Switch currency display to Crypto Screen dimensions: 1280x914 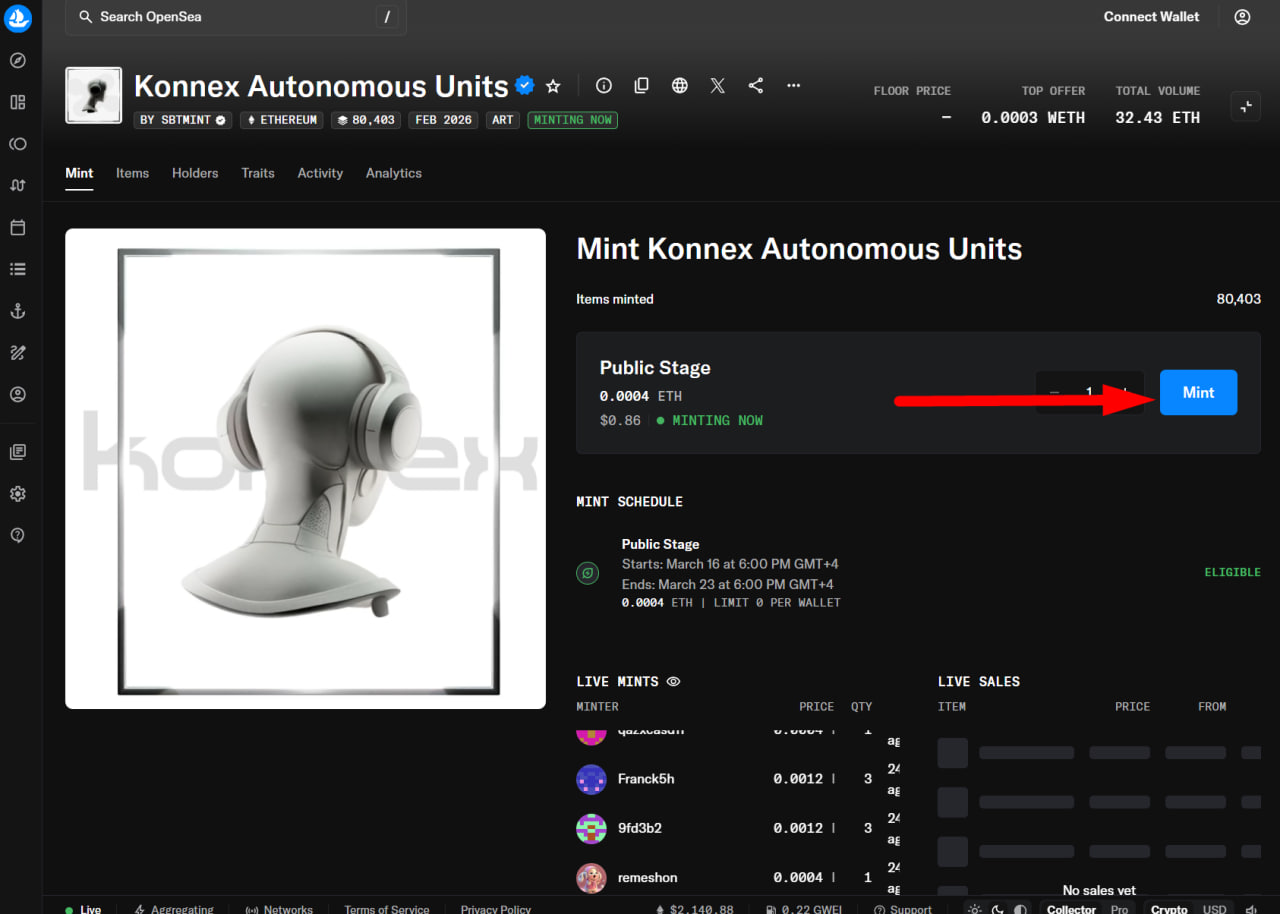click(1169, 909)
